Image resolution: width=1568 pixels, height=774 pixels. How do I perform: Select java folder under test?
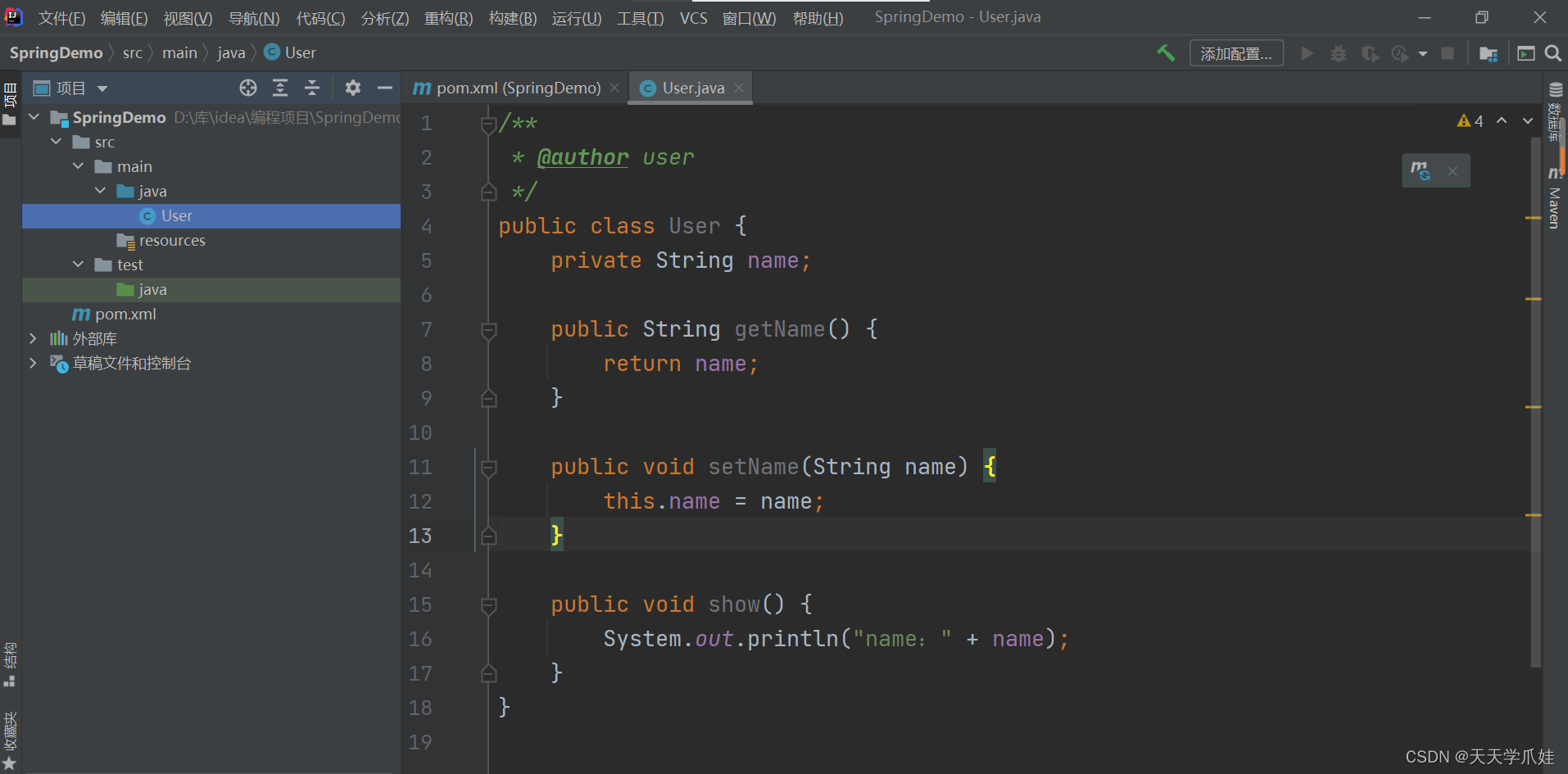point(211,290)
